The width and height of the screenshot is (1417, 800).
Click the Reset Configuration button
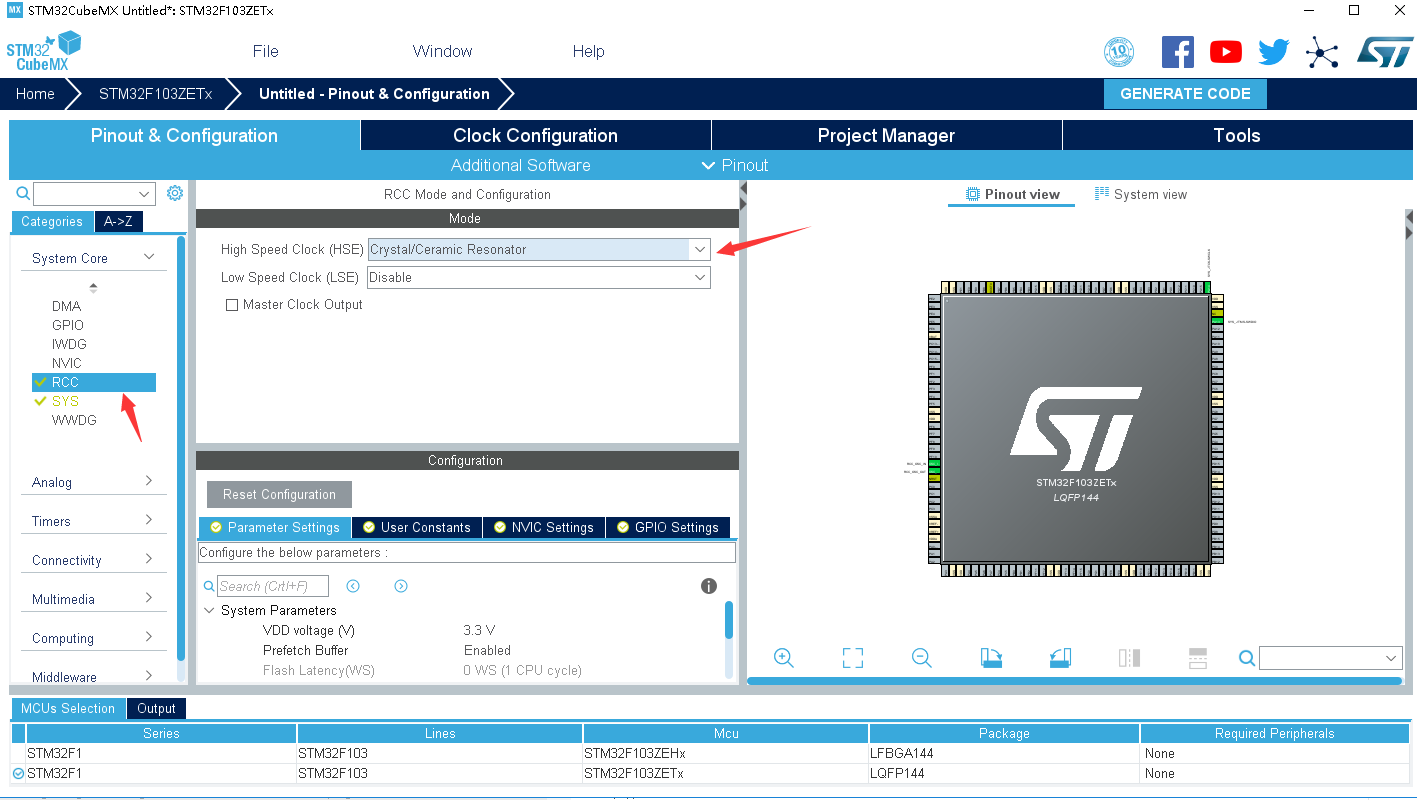tap(278, 494)
